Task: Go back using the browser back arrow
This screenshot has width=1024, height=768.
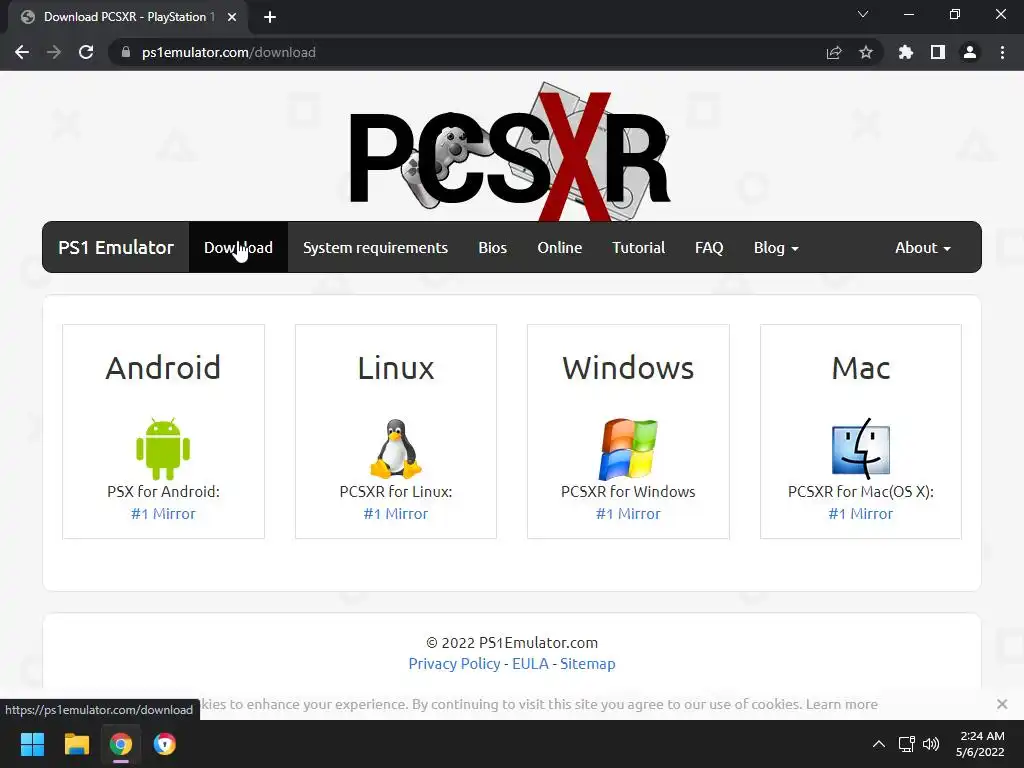Action: tap(22, 52)
